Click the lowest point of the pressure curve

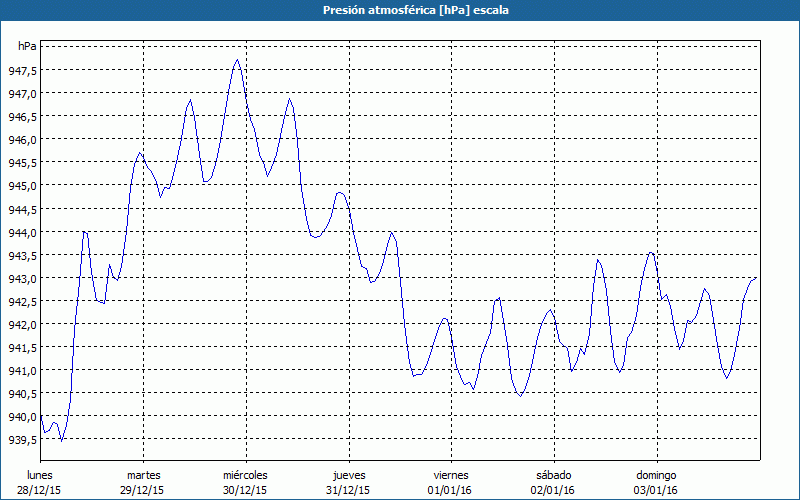[62, 440]
